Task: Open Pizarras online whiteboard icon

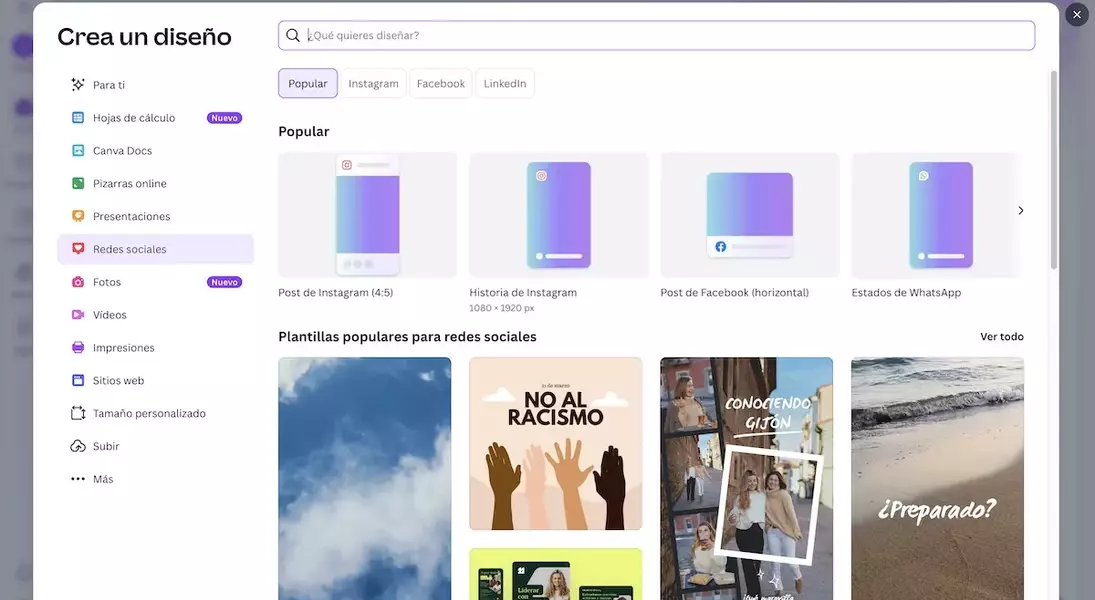Action: click(78, 184)
